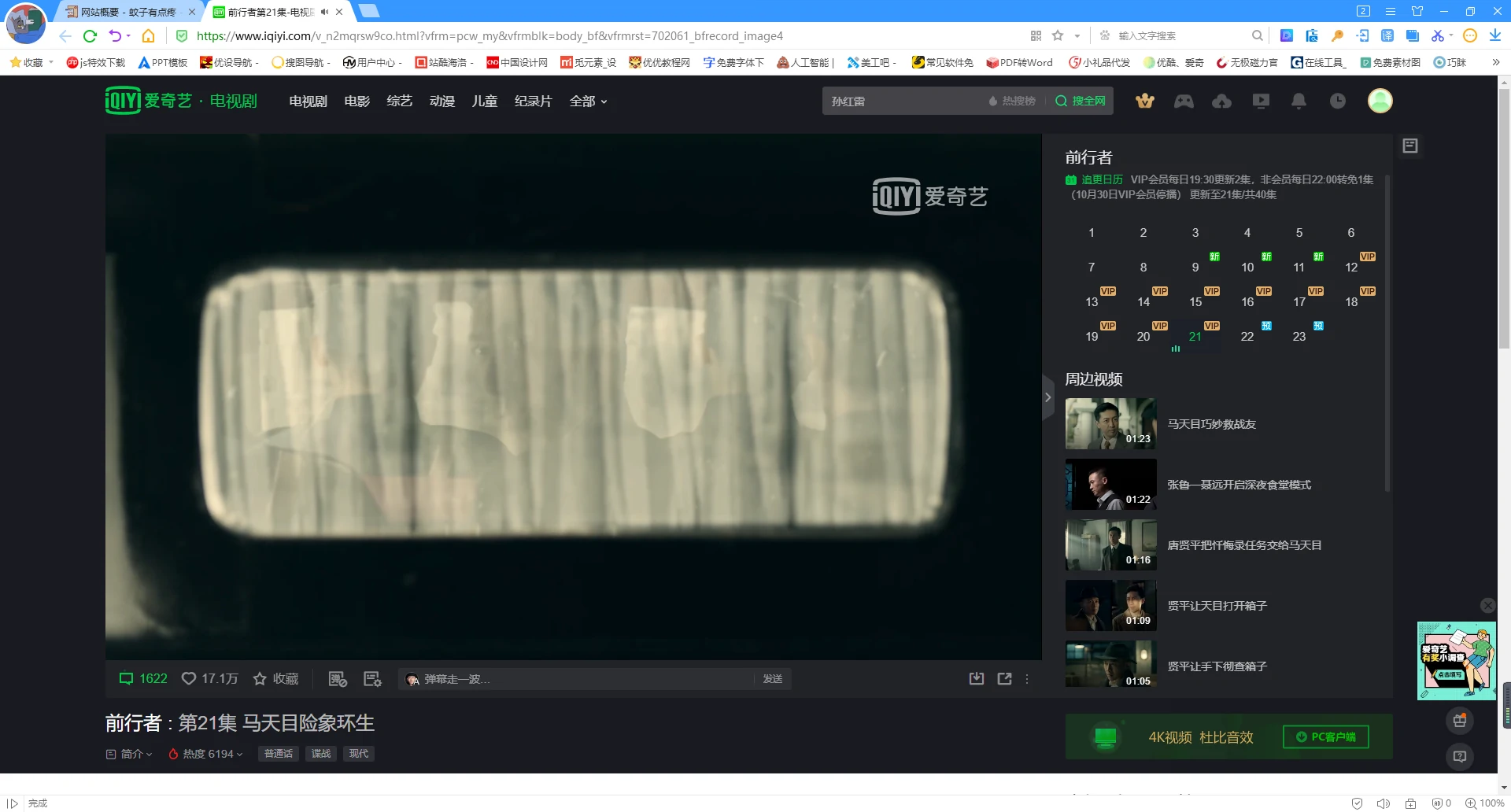The image size is (1511, 812).
Task: Select episode 22 in the episode list
Action: coord(1247,337)
